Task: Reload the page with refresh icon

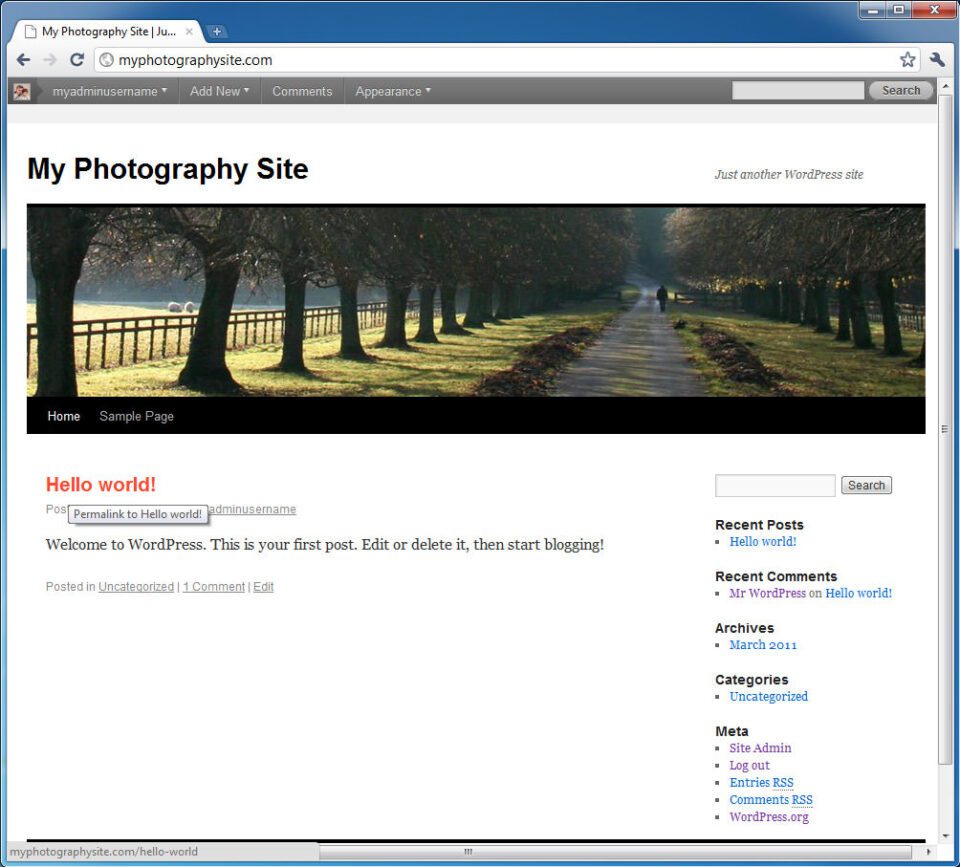Action: coord(77,60)
